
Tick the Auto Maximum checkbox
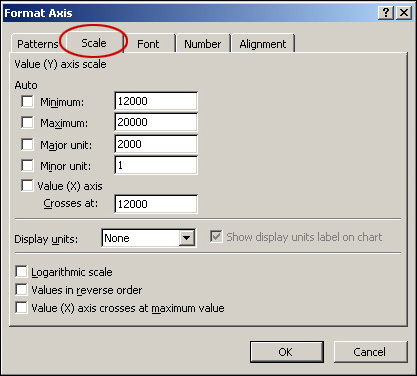pyautogui.click(x=27, y=123)
